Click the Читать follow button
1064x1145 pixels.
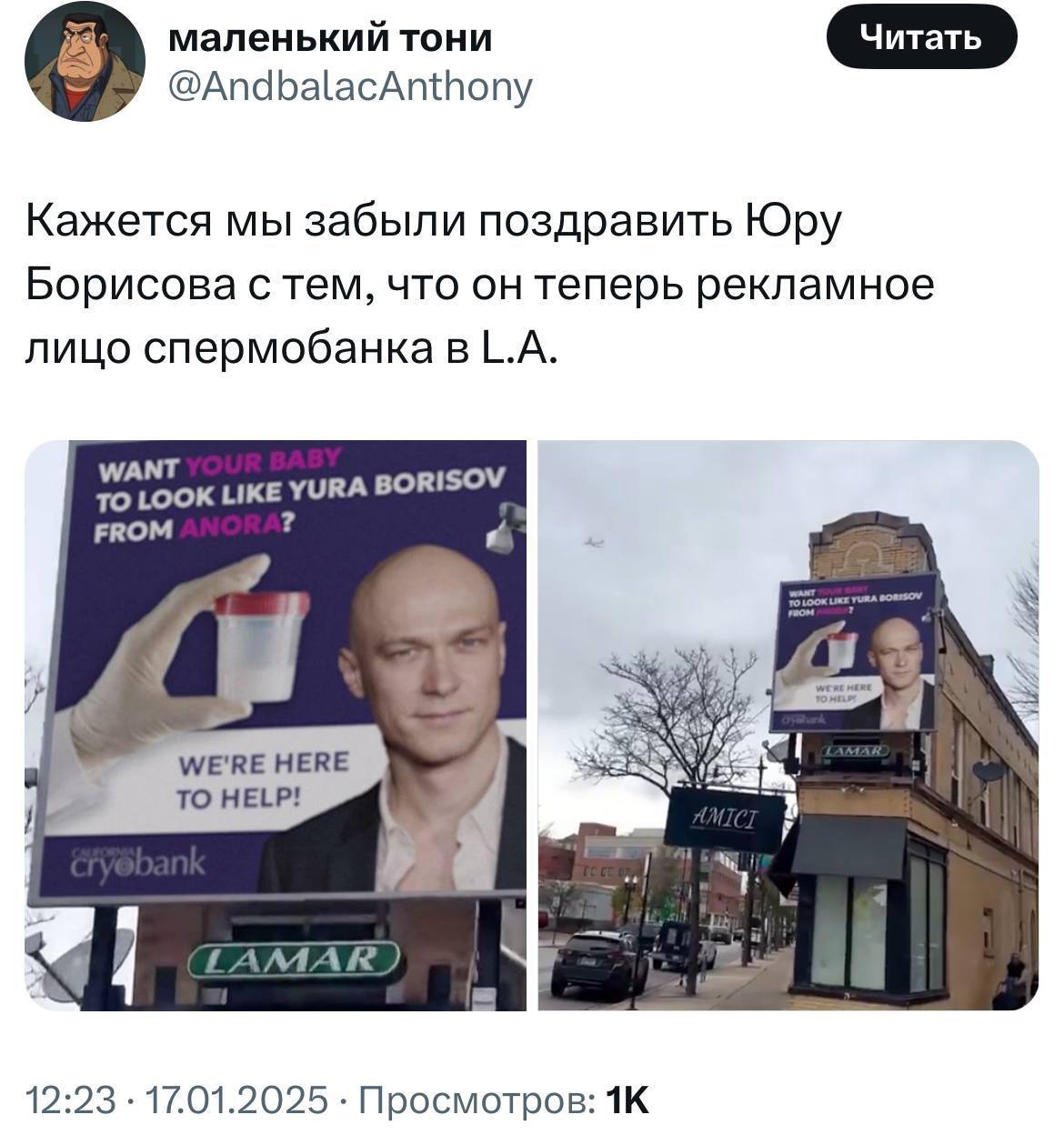pos(920,37)
